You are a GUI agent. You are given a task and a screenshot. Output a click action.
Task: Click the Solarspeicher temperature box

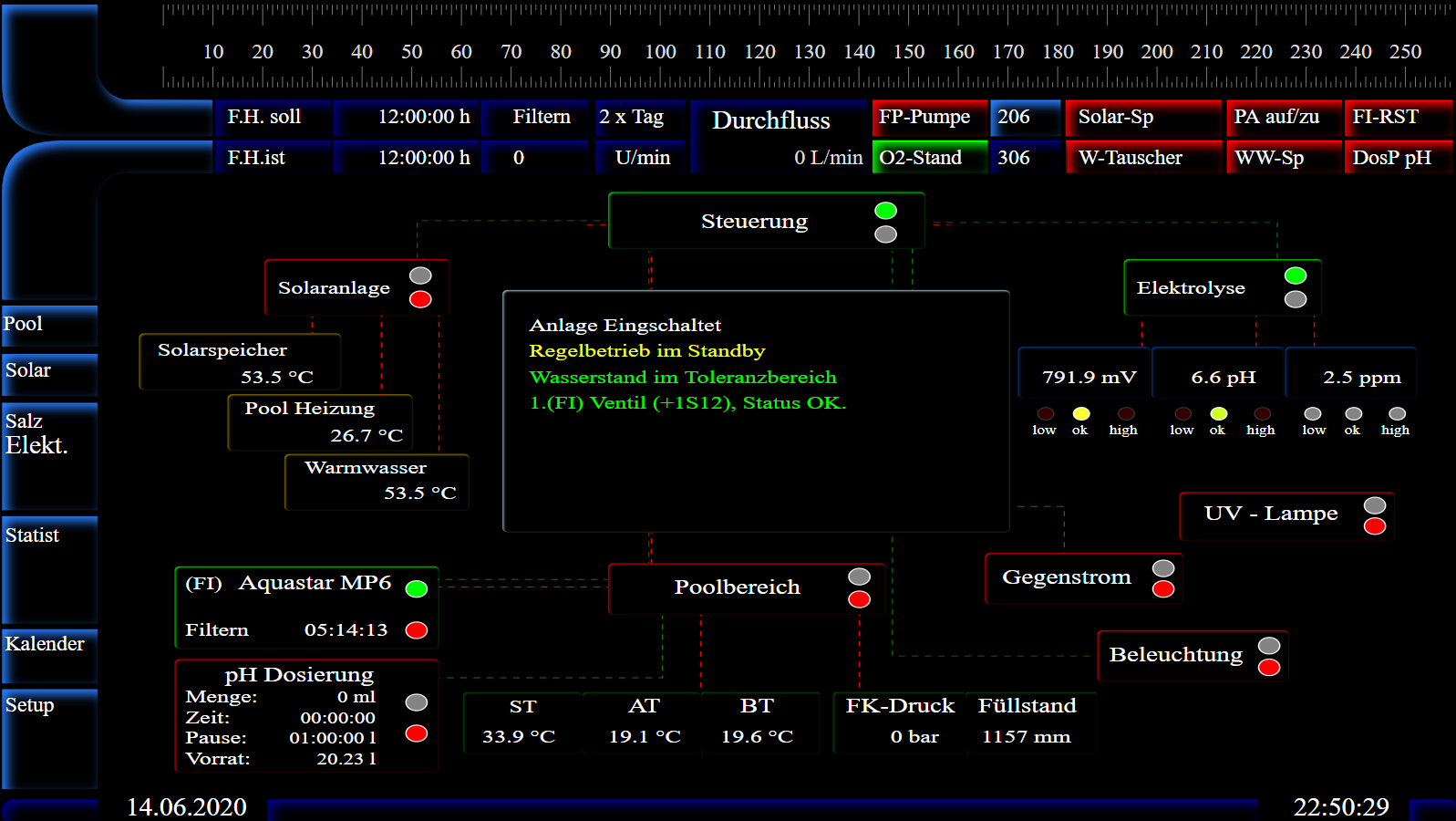[x=240, y=362]
